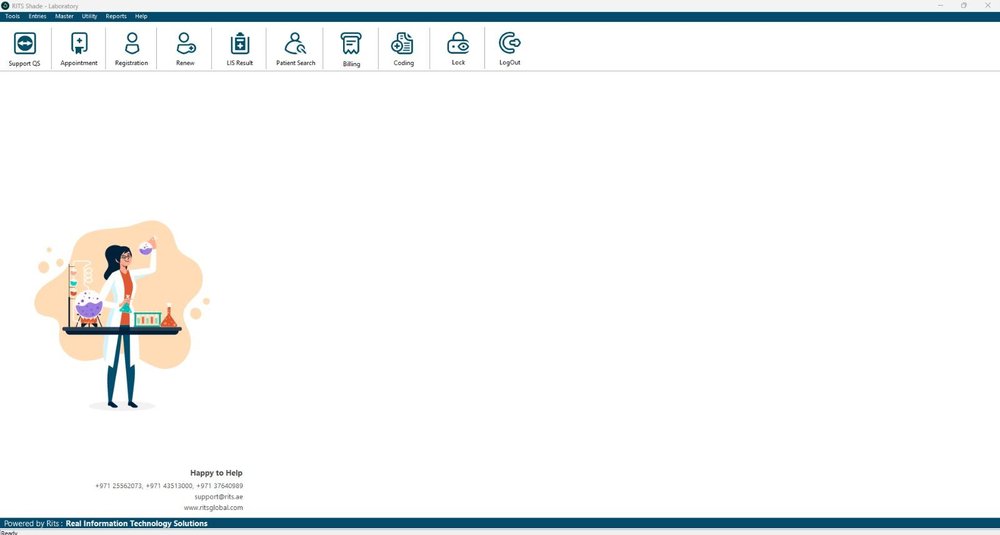Open the Utility menu

coord(89,17)
